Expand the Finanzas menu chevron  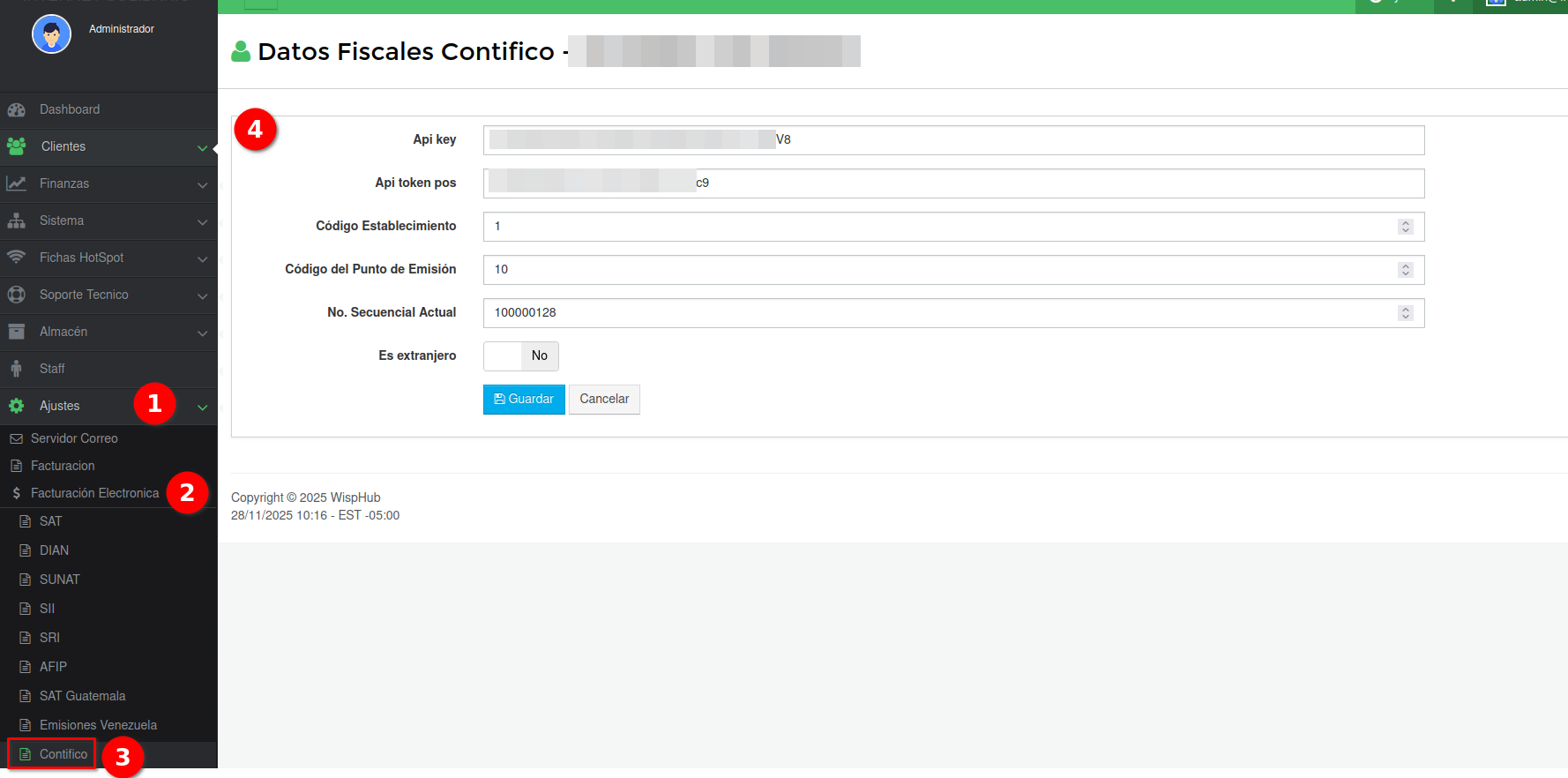click(x=202, y=185)
